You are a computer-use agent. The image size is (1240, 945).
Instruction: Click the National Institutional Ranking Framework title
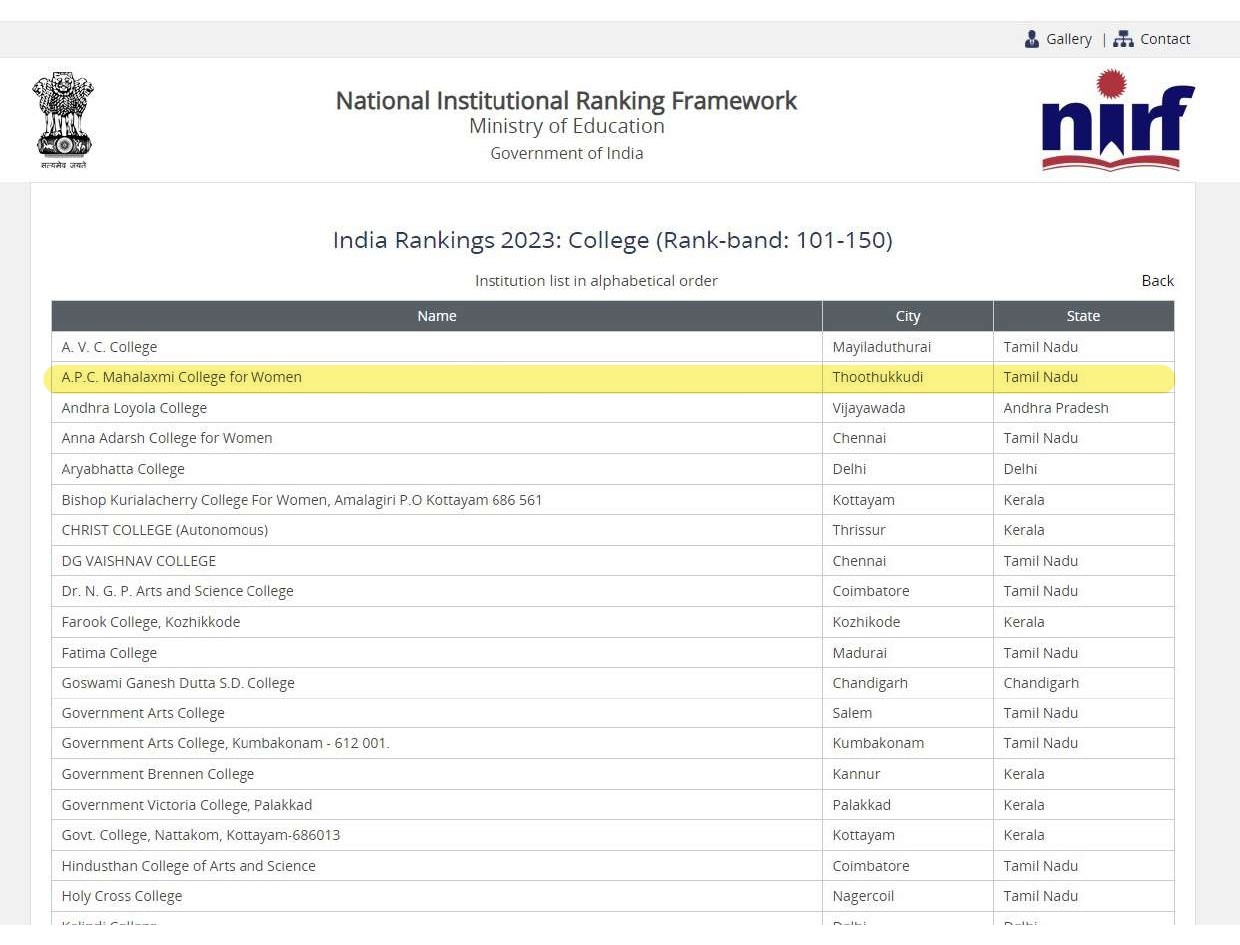pyautogui.click(x=566, y=101)
